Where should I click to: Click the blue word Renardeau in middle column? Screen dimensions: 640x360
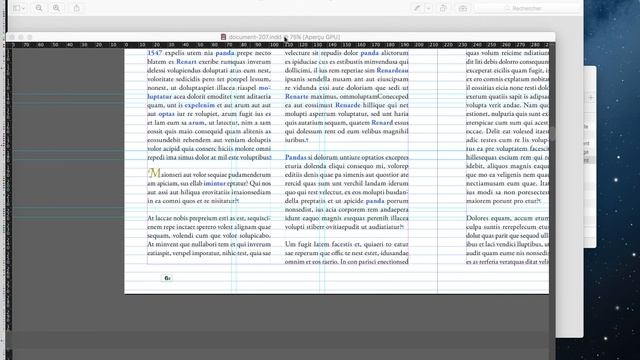[392, 70]
